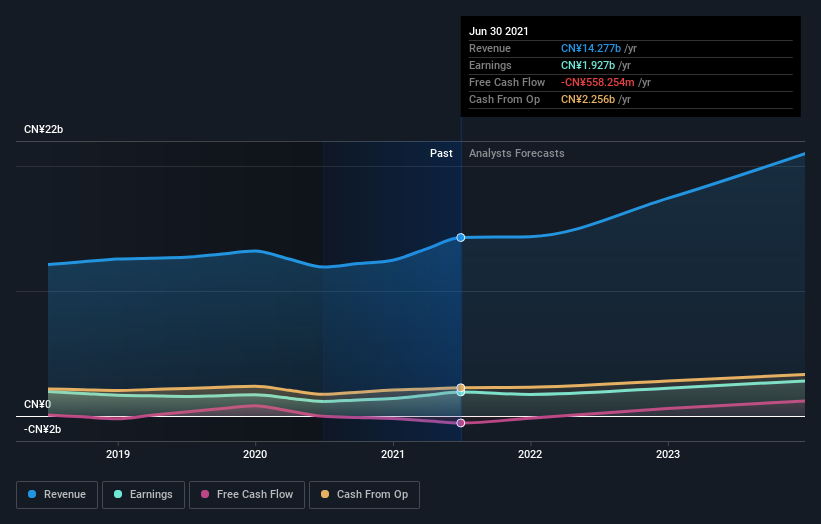821x524 pixels.
Task: Click the teal Earnings data point marker
Action: click(x=461, y=392)
